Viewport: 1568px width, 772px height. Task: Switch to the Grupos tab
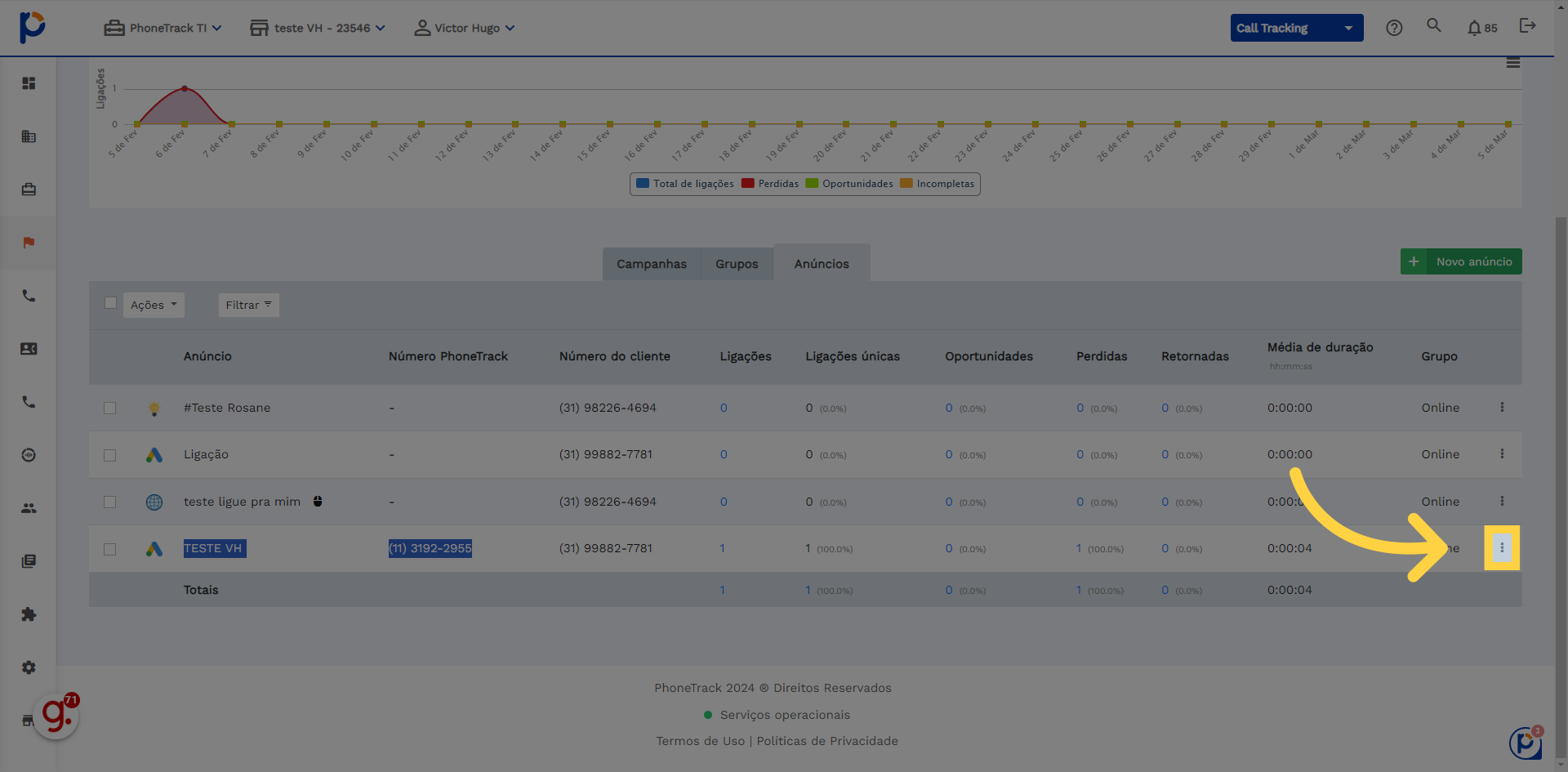(737, 264)
